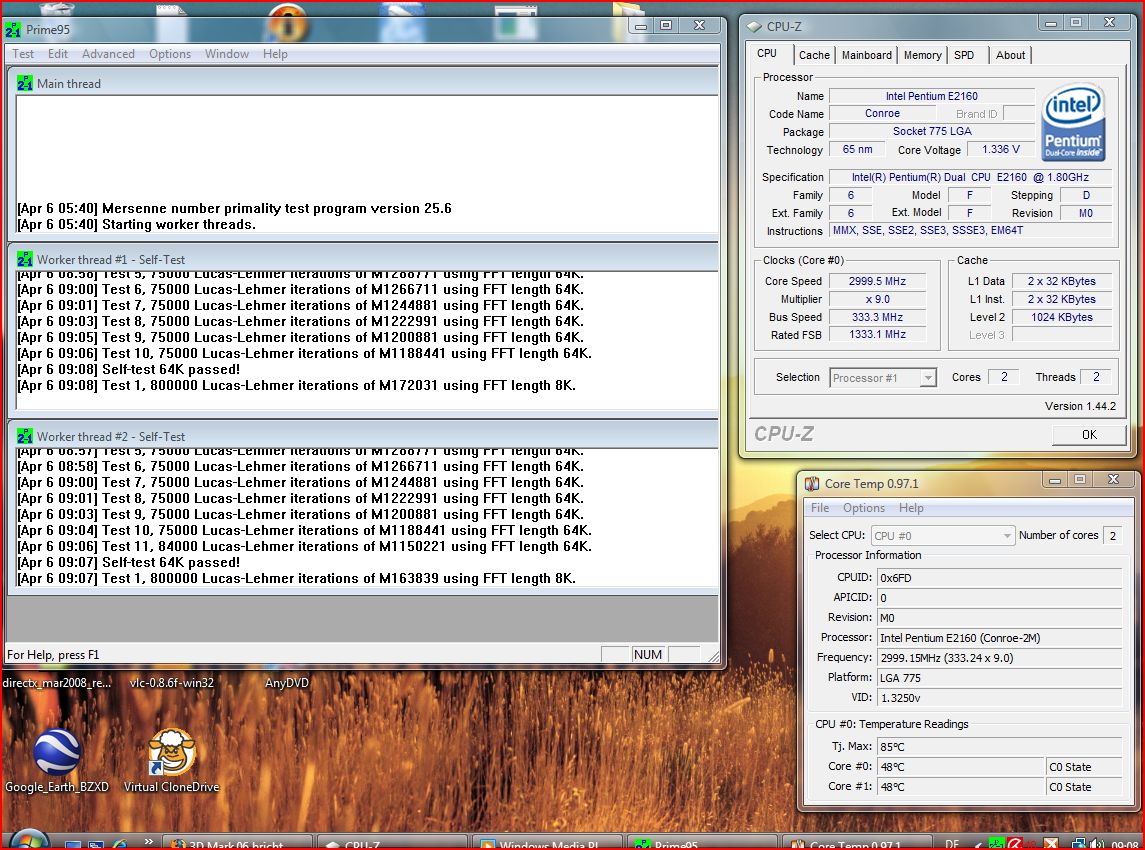Click the Tj. Max value 85°C

(999, 746)
